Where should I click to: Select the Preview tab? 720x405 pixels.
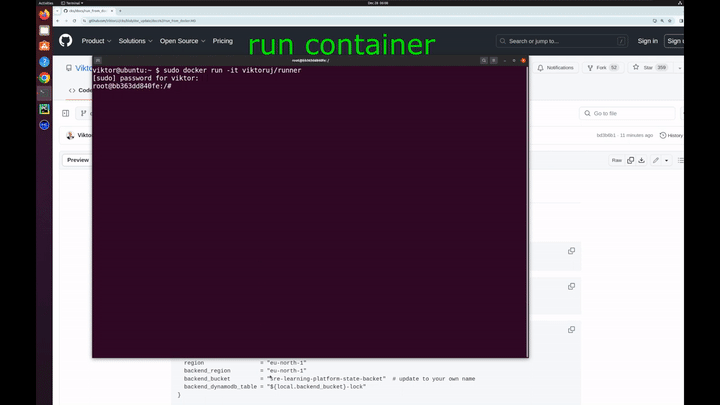pyautogui.click(x=78, y=160)
